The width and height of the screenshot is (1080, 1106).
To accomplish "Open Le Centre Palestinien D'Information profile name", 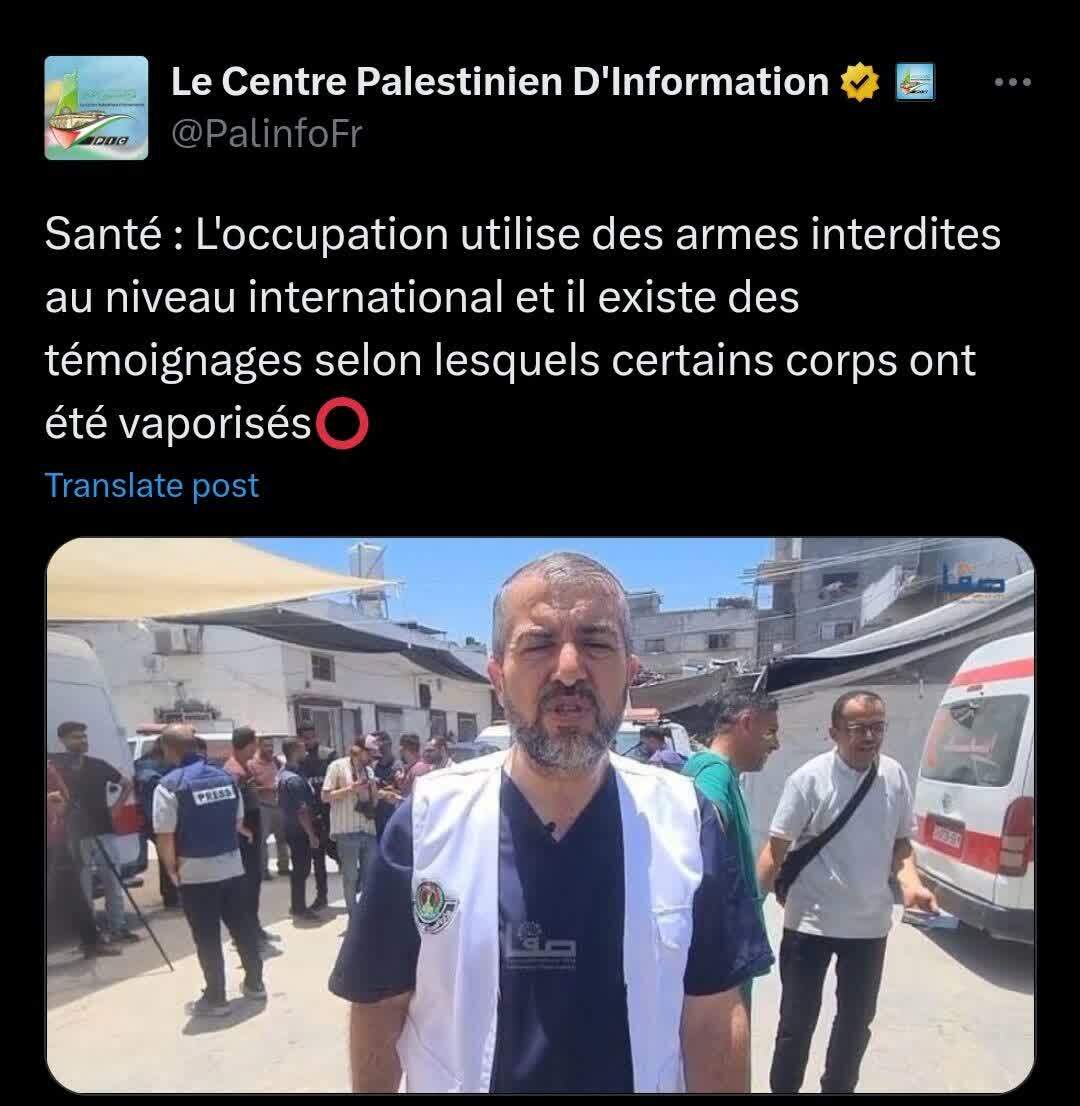I will click(499, 81).
